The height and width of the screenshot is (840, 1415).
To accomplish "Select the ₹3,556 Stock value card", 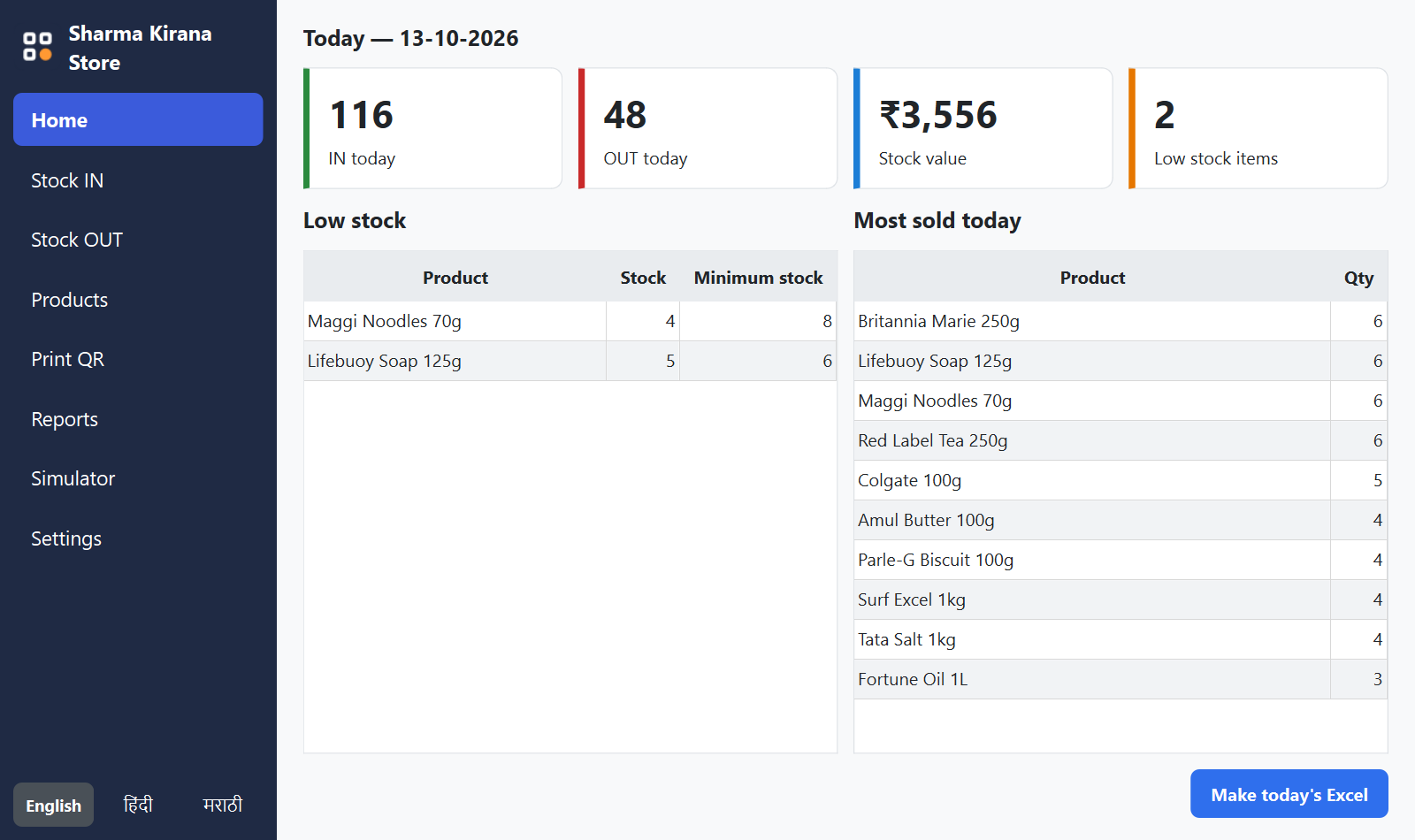I will click(983, 128).
